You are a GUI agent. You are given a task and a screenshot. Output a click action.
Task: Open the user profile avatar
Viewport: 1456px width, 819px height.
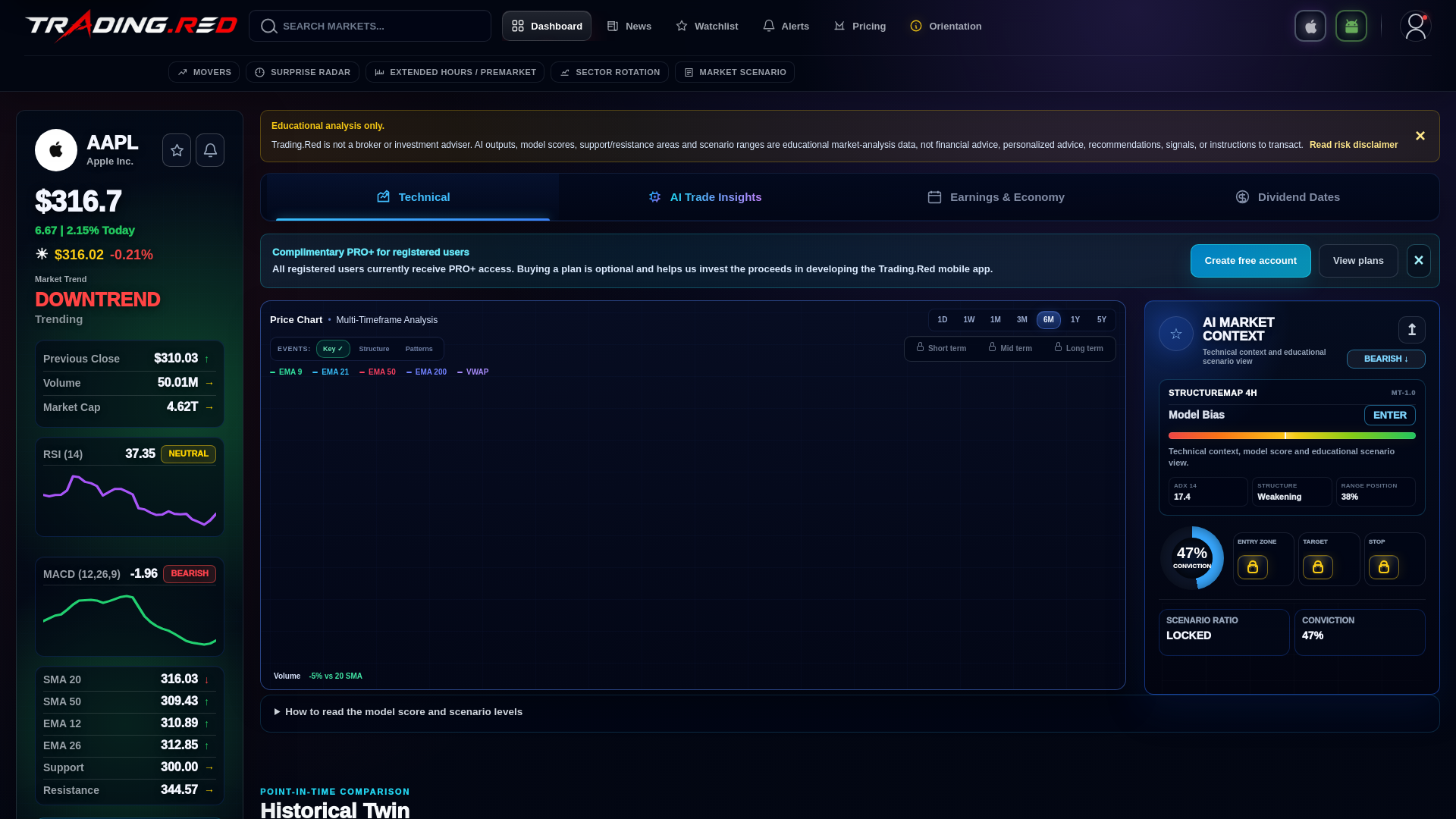click(x=1415, y=26)
